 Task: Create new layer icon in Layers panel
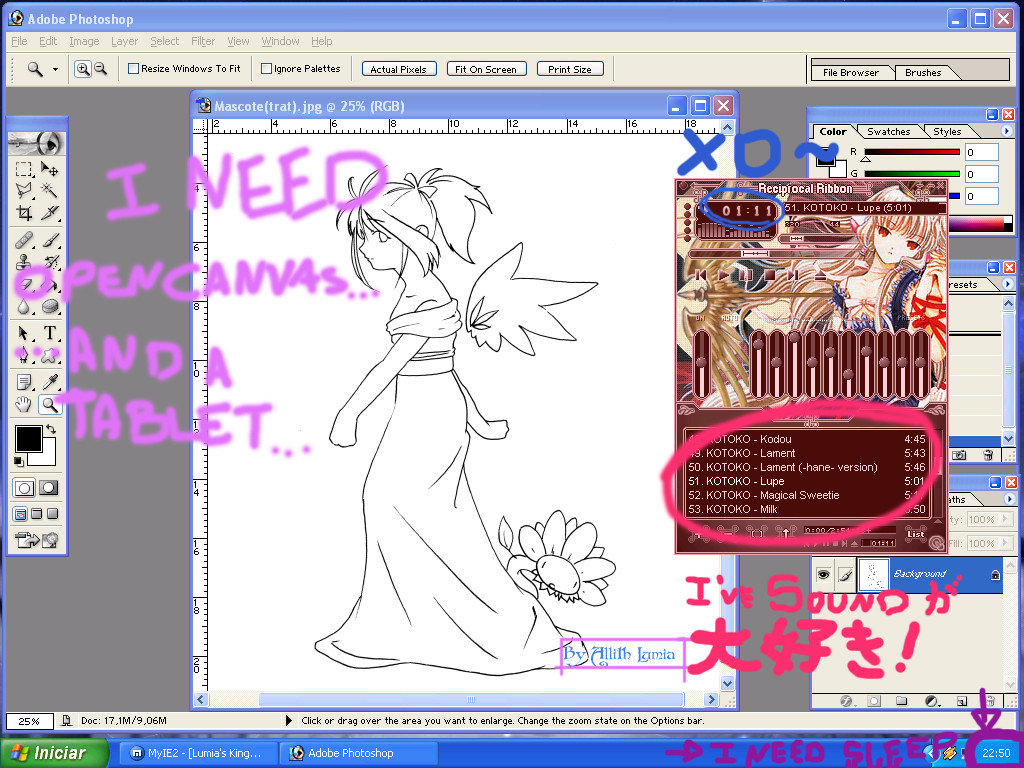click(961, 701)
